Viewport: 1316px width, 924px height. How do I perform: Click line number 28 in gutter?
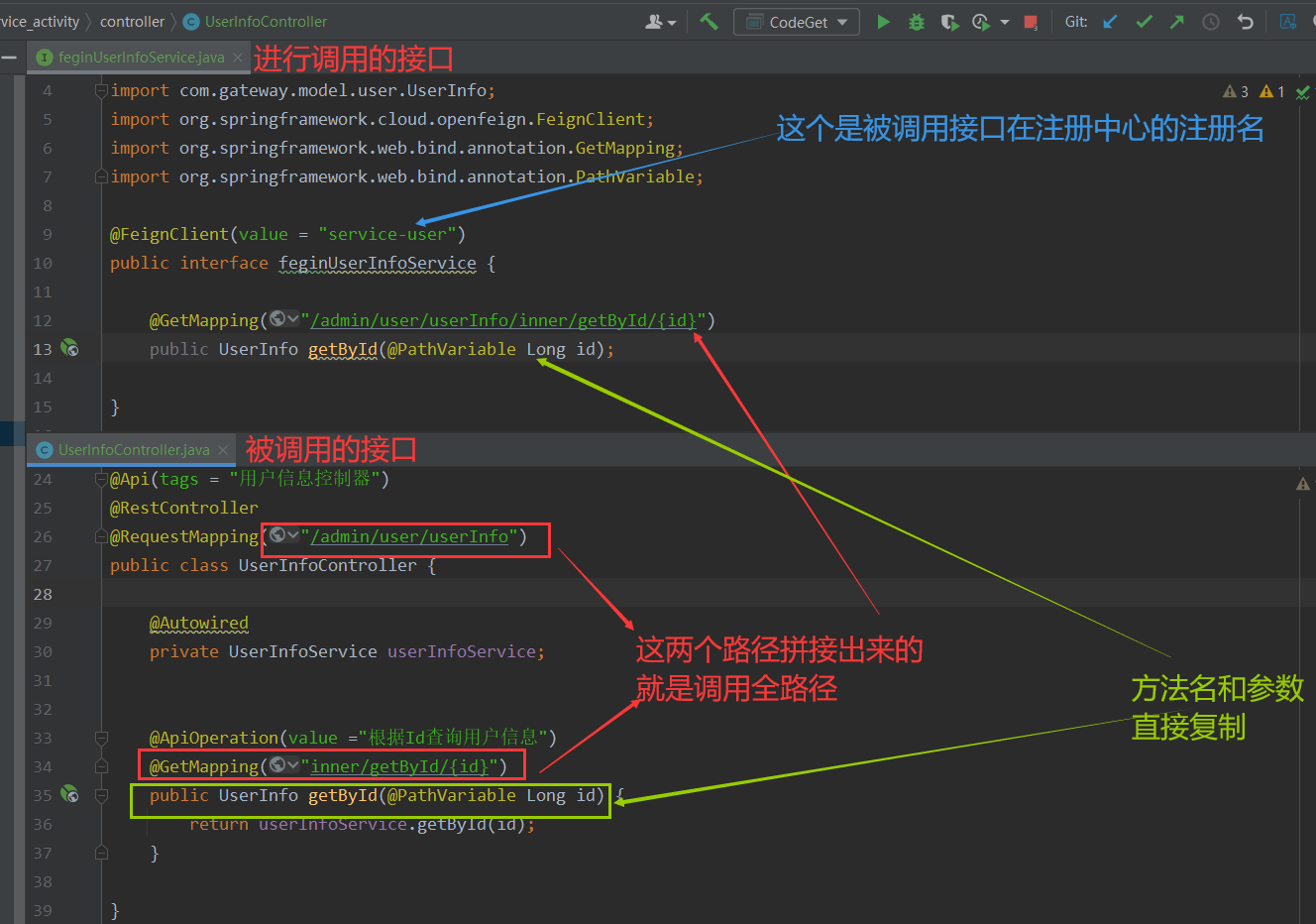(x=43, y=594)
